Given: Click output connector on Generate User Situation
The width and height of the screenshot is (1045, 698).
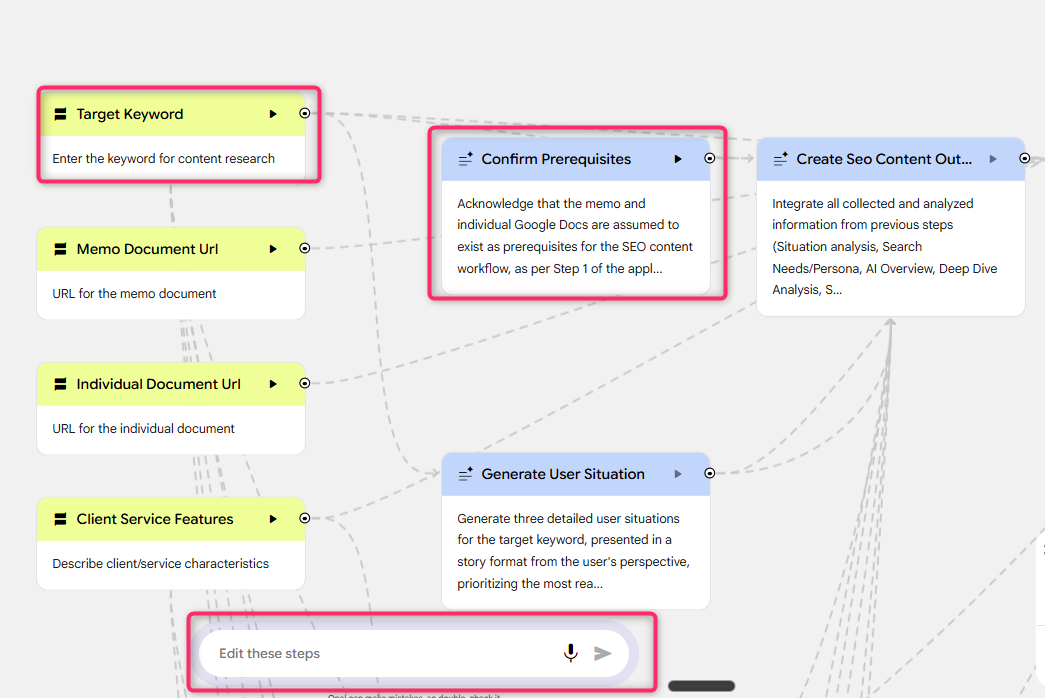Looking at the screenshot, I should pos(709,473).
